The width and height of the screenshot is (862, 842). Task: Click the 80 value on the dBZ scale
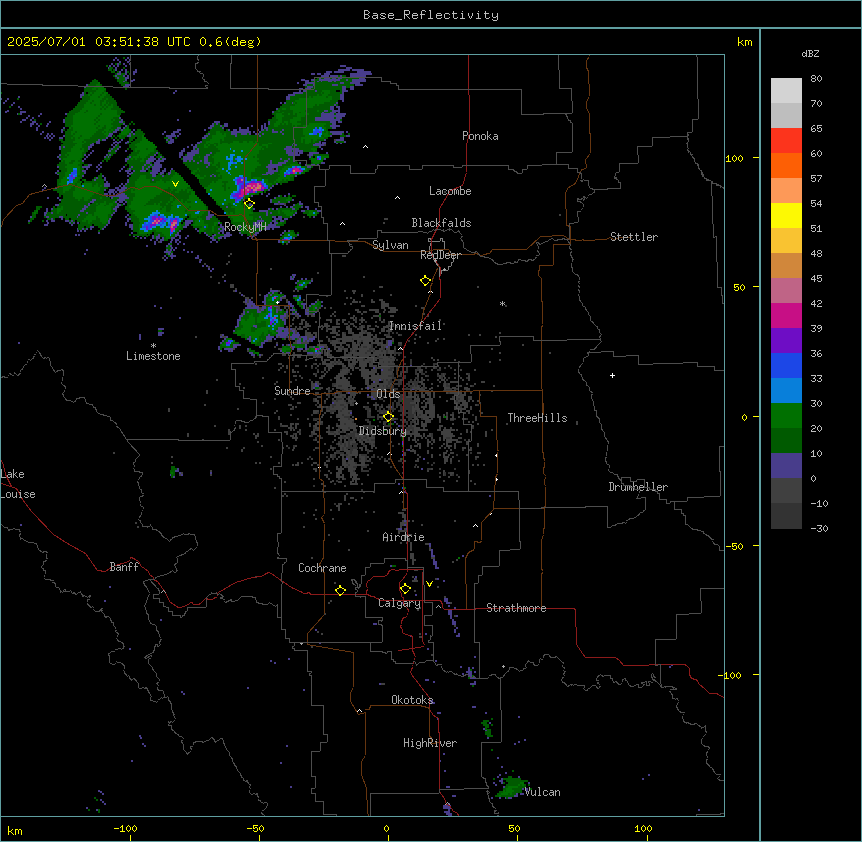[816, 79]
